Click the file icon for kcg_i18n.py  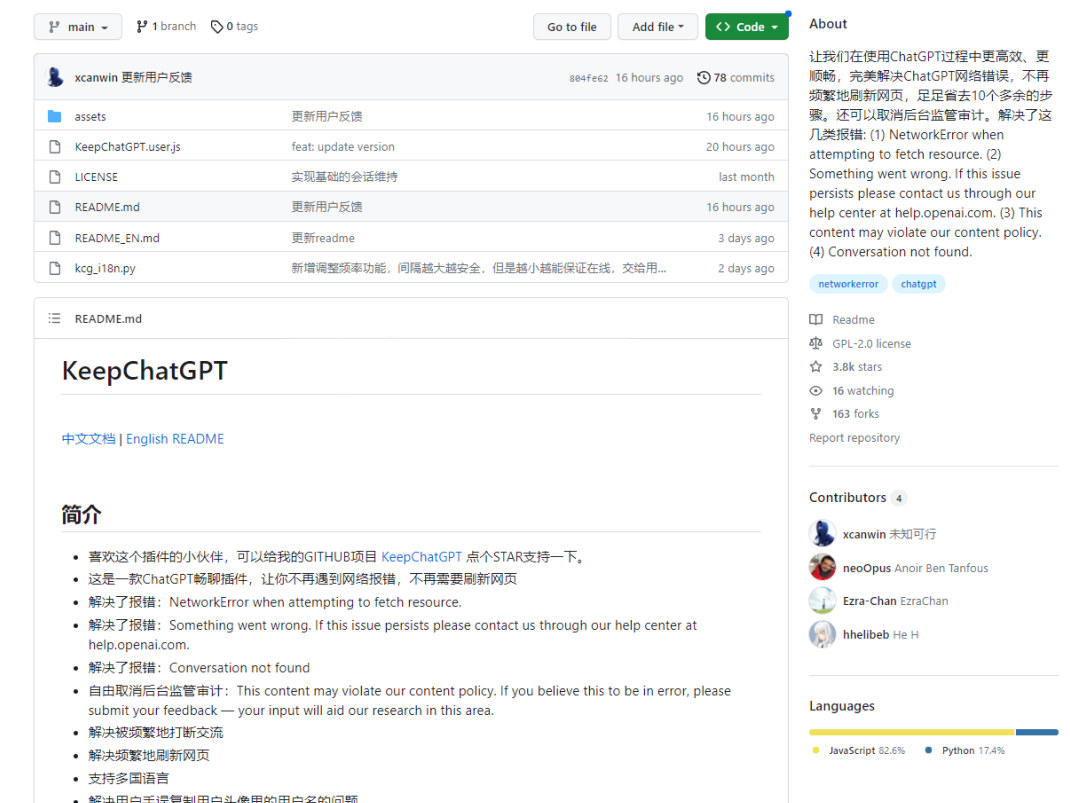[55, 268]
